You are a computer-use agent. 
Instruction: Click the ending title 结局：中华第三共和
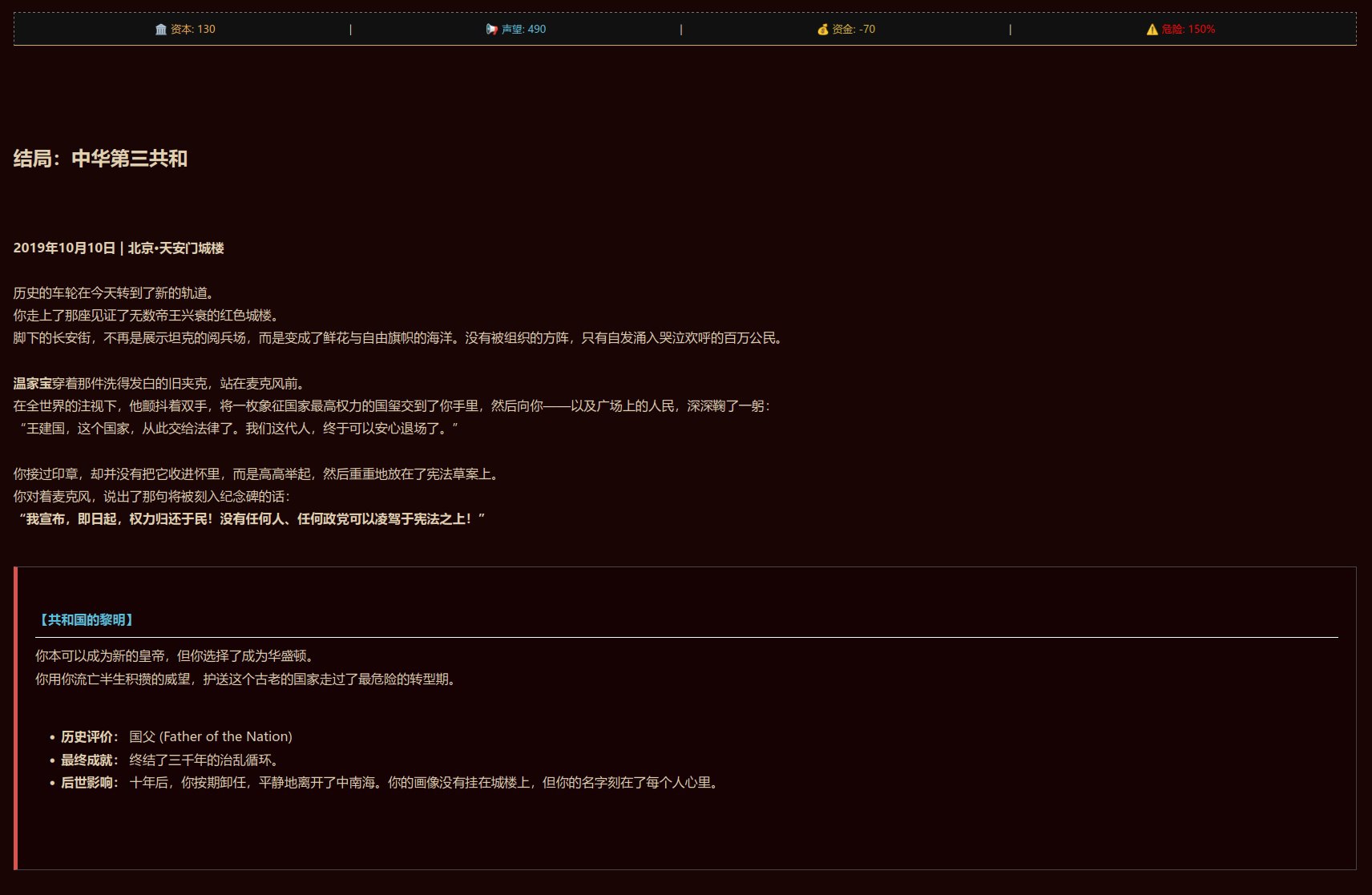pyautogui.click(x=100, y=159)
